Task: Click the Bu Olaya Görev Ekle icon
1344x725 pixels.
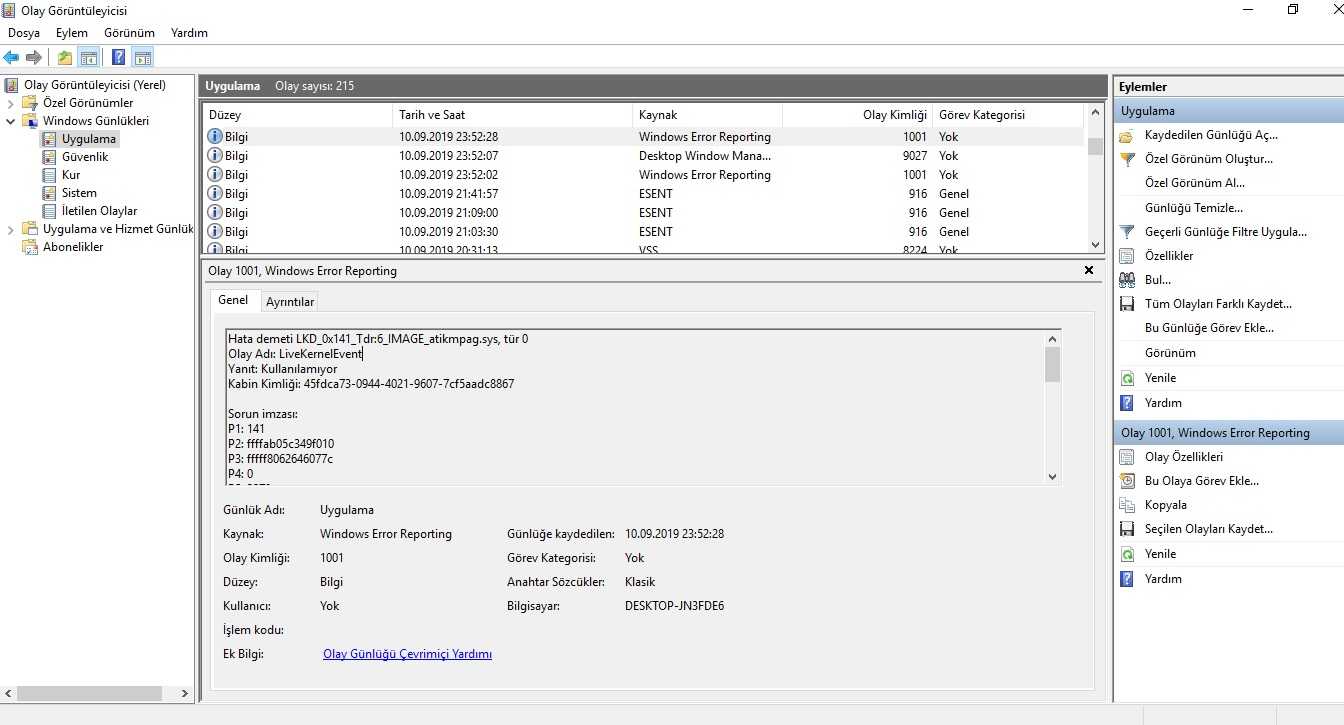Action: [1127, 481]
